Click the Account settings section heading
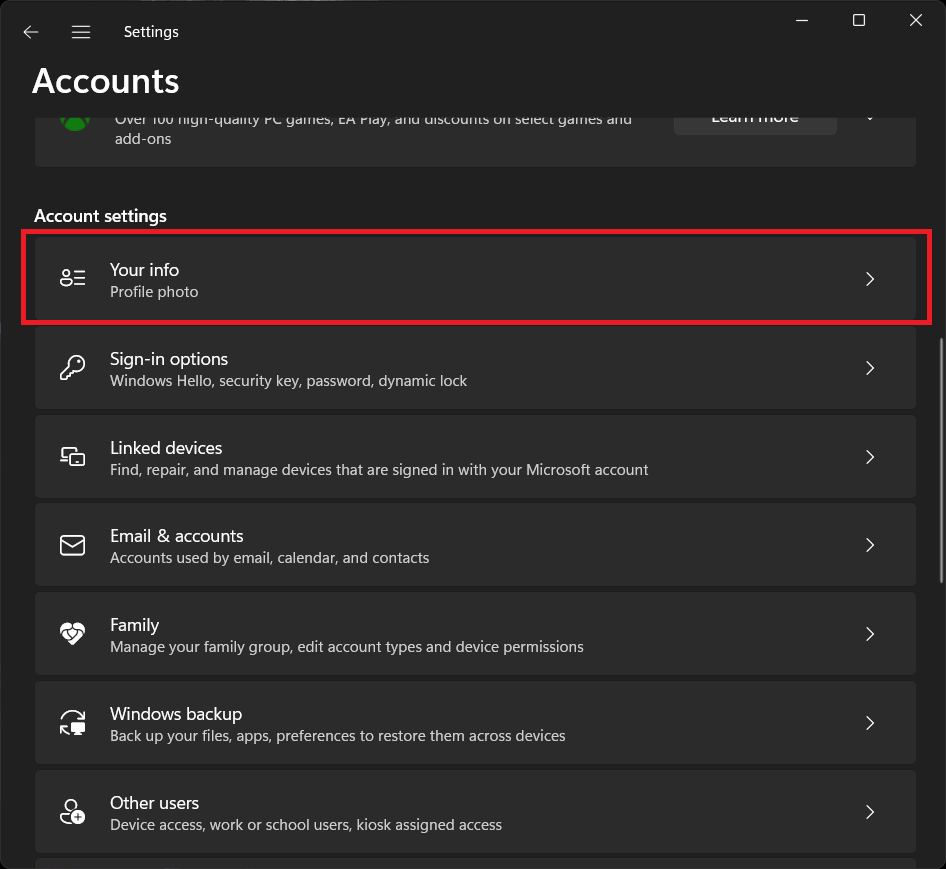The width and height of the screenshot is (946, 869). coord(100,216)
